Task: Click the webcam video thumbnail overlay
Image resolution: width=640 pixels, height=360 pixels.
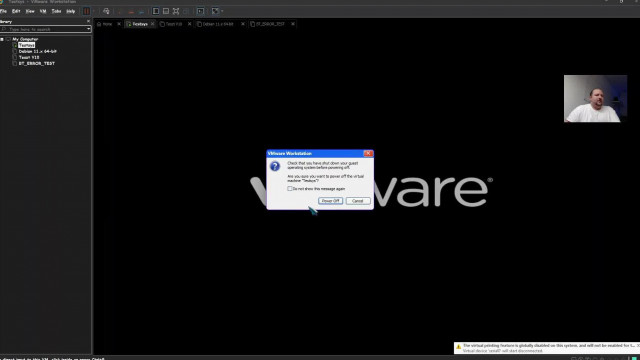Action: click(596, 98)
